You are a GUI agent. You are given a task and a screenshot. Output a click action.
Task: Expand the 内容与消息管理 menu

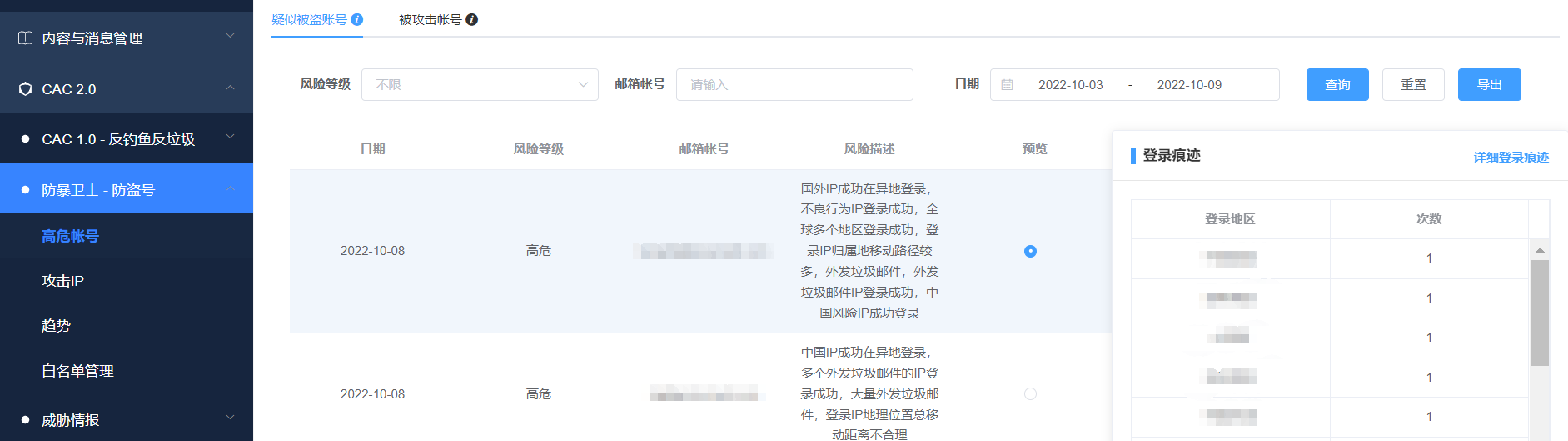tap(231, 36)
